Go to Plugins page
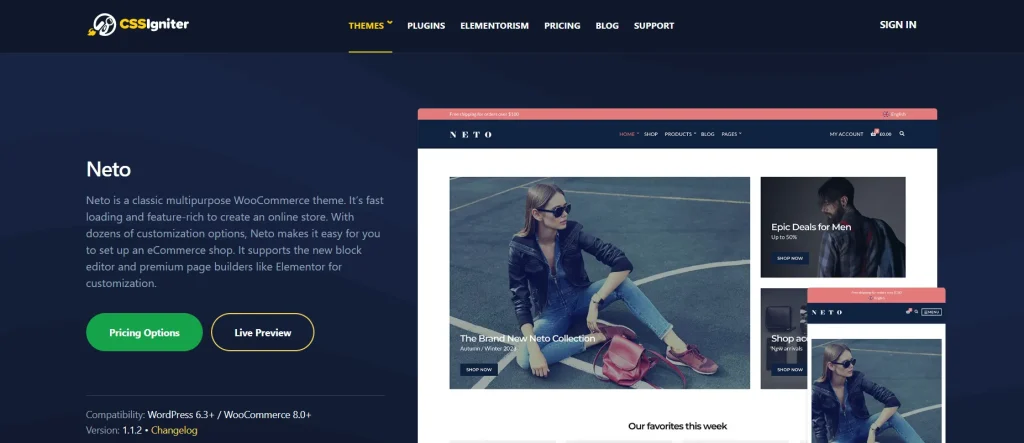Viewport: 1024px width, 443px height. [426, 25]
